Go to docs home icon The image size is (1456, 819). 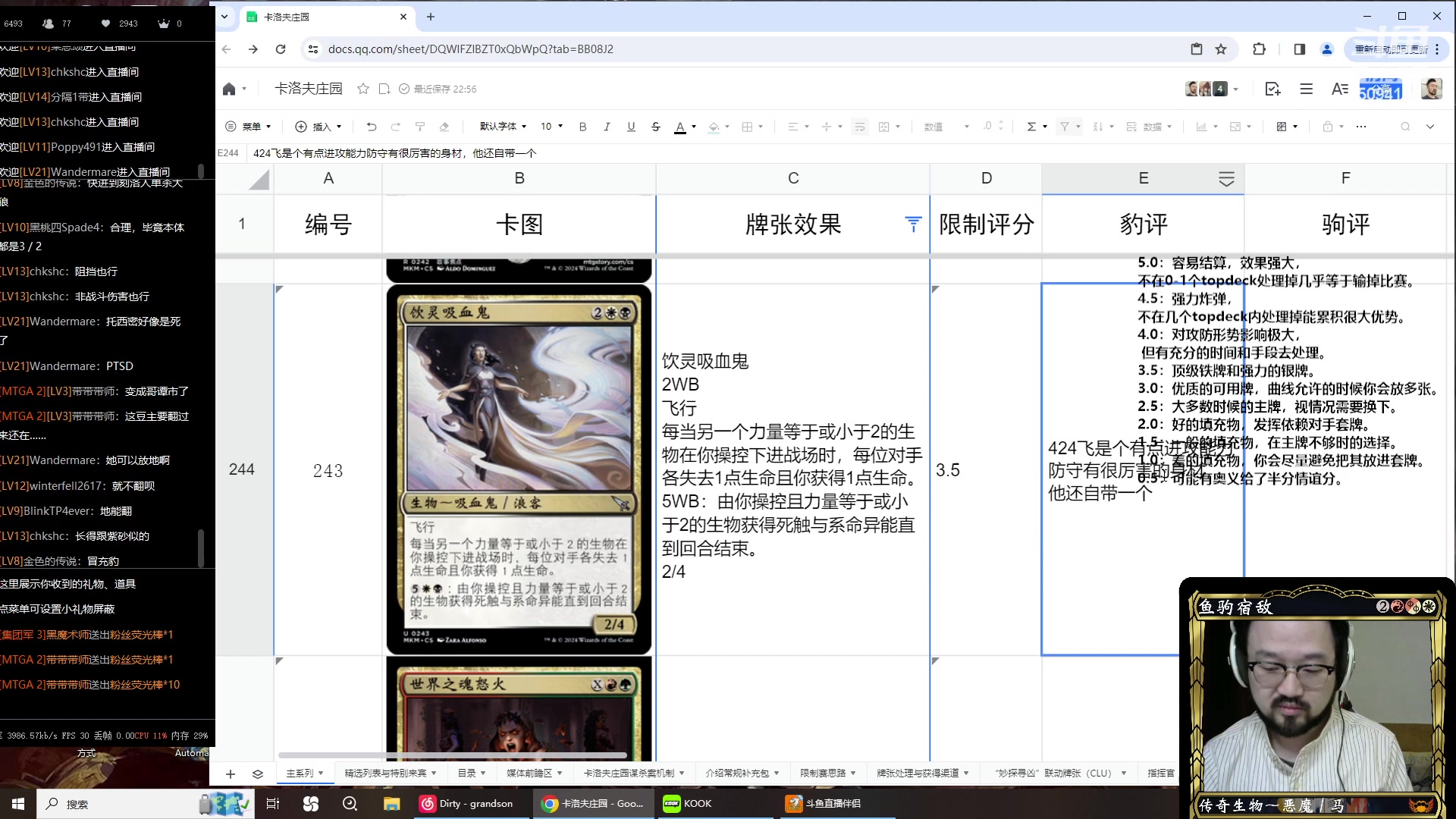229,89
